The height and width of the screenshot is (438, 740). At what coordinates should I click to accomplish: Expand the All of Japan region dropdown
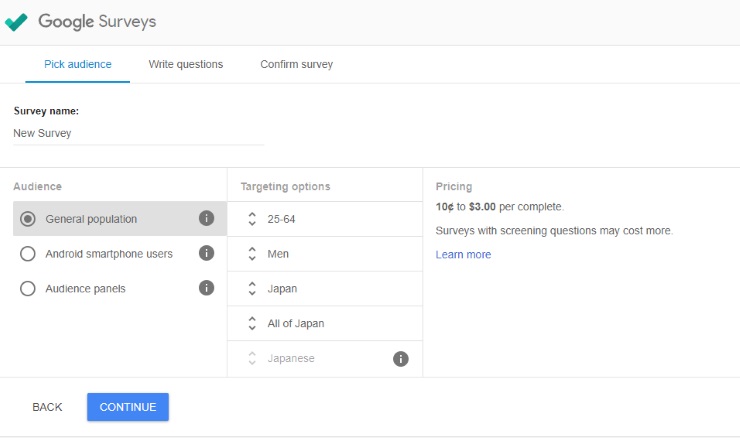pos(325,323)
